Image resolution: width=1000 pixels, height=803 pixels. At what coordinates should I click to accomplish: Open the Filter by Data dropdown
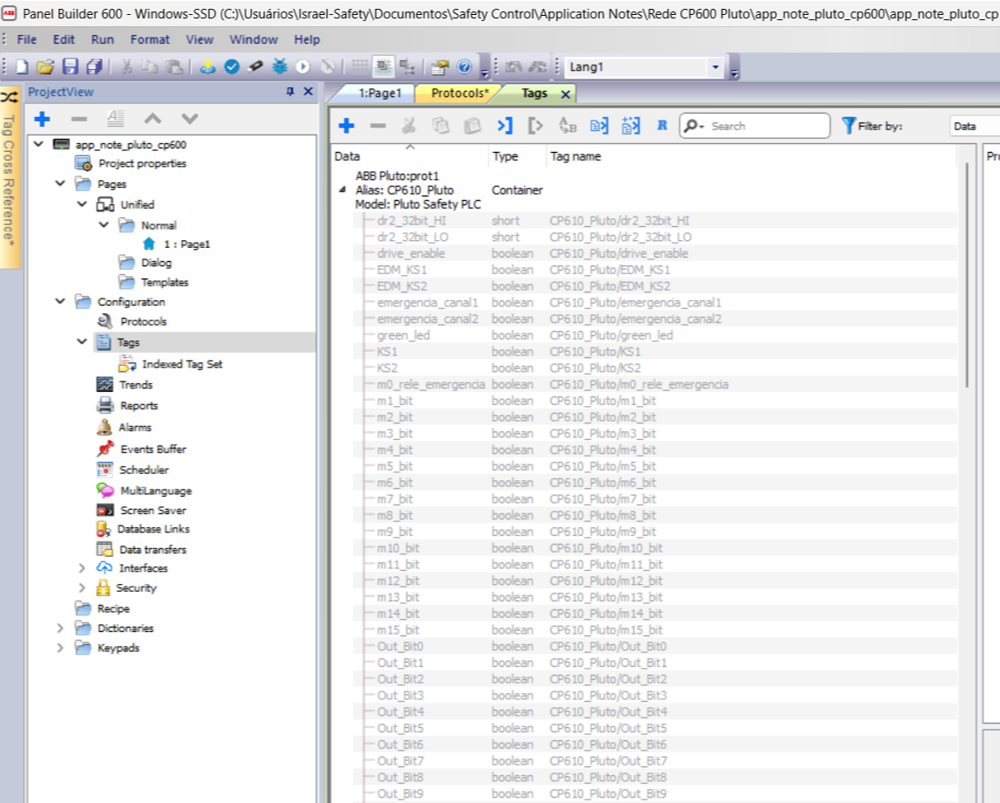tap(974, 126)
